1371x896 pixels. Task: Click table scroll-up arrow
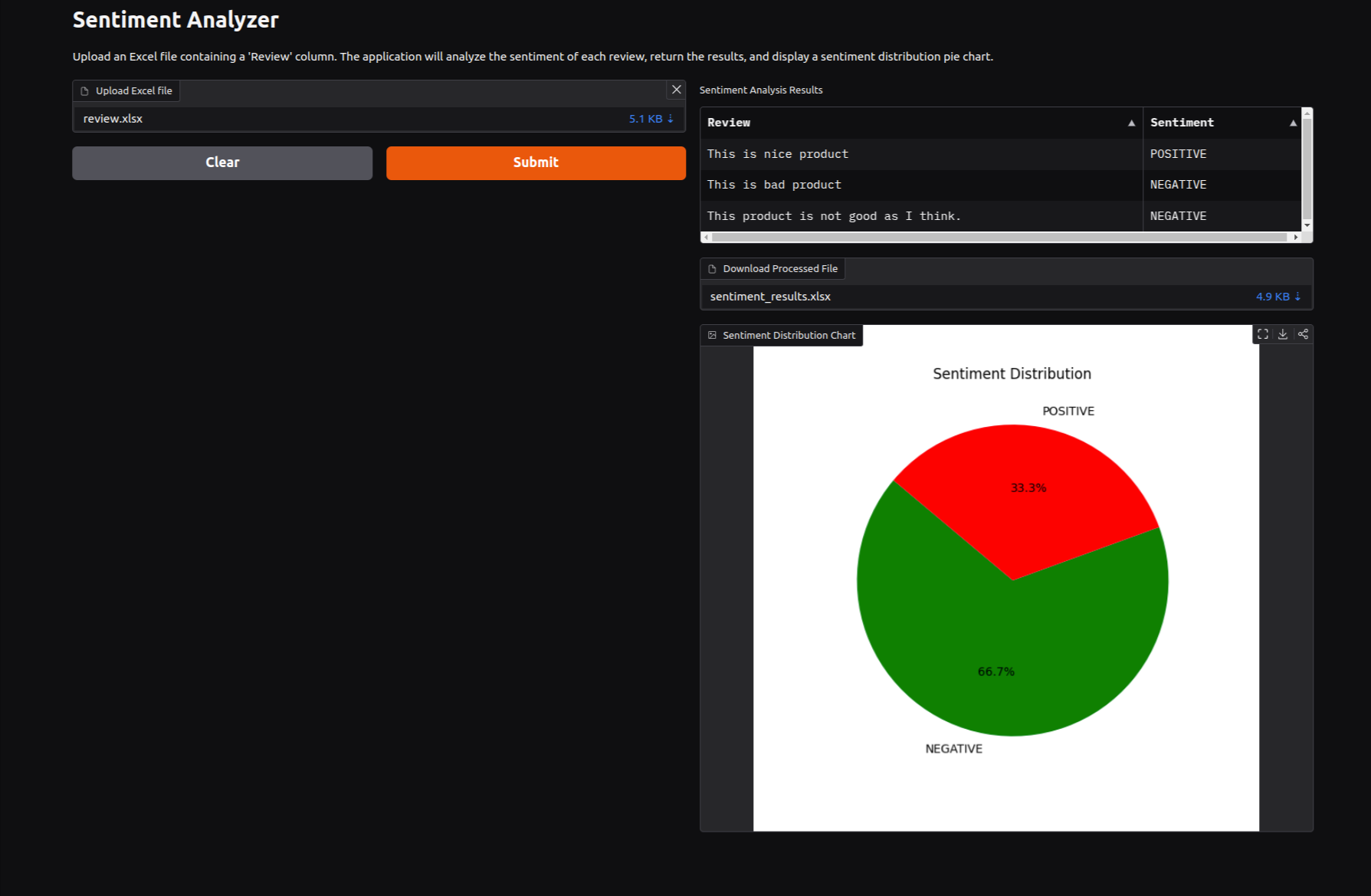pos(1307,113)
